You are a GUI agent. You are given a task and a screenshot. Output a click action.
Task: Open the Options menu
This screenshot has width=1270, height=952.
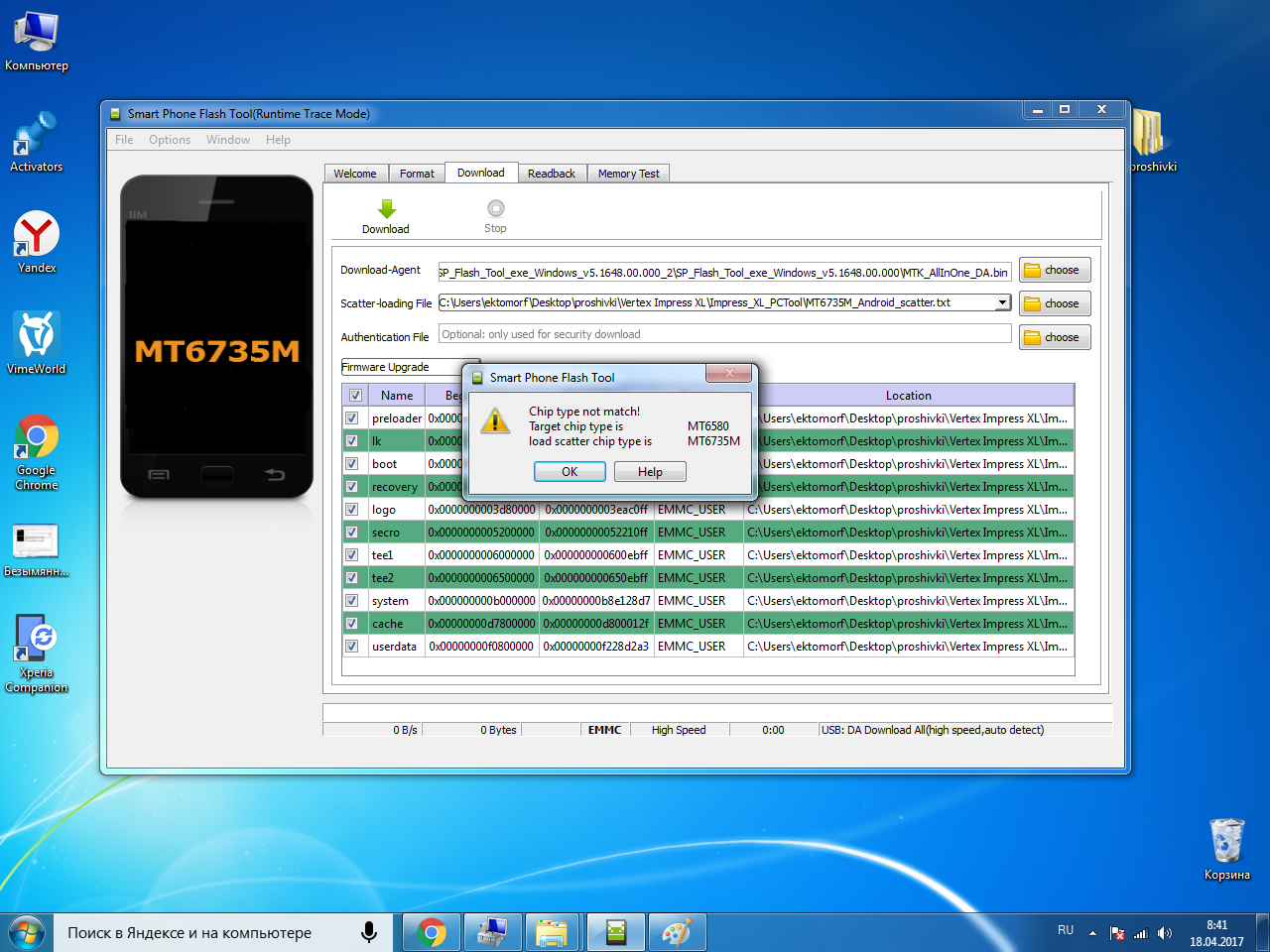[x=170, y=140]
